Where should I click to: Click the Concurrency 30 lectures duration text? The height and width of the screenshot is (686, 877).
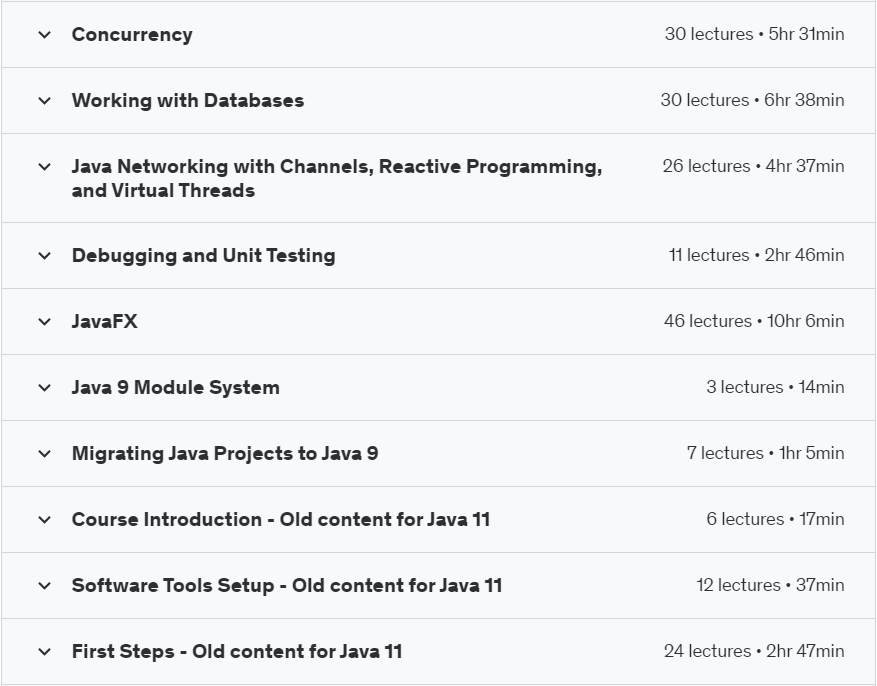754,35
